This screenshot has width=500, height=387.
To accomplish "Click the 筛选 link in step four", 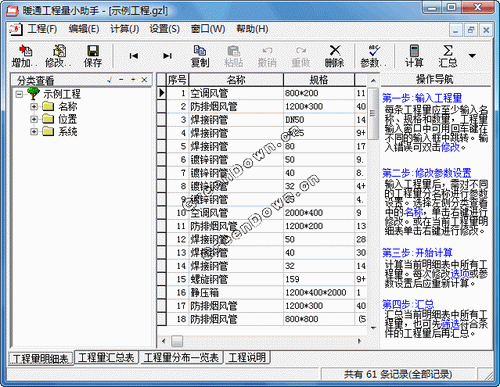I will click(x=450, y=323).
